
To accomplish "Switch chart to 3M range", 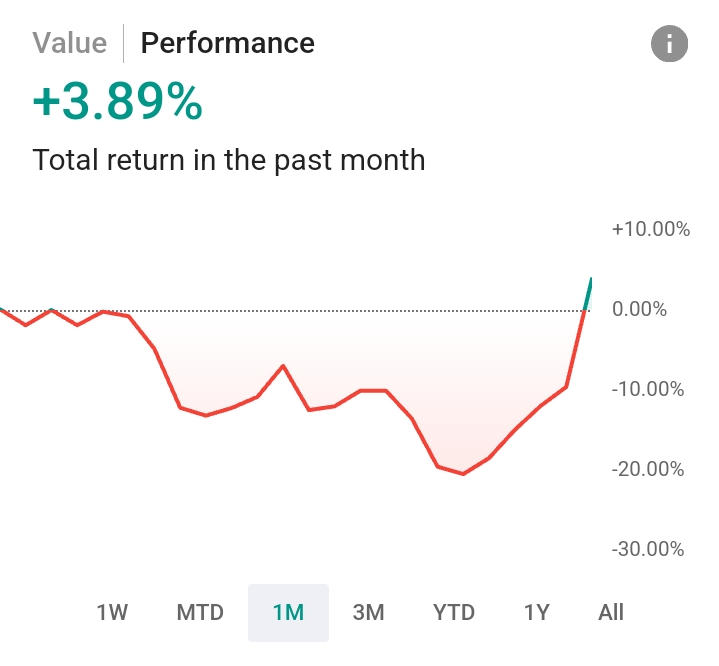I will [x=368, y=612].
